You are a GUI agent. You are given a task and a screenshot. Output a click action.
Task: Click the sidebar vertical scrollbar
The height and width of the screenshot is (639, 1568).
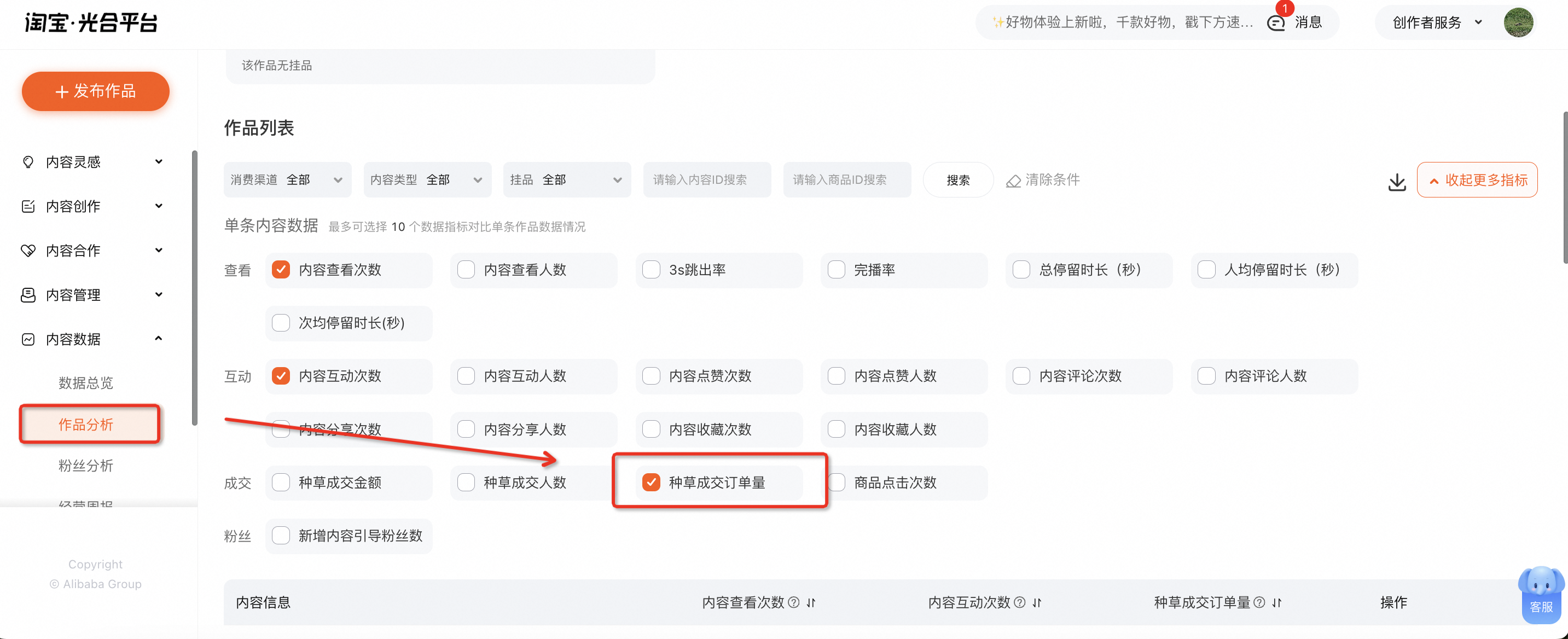click(x=195, y=288)
